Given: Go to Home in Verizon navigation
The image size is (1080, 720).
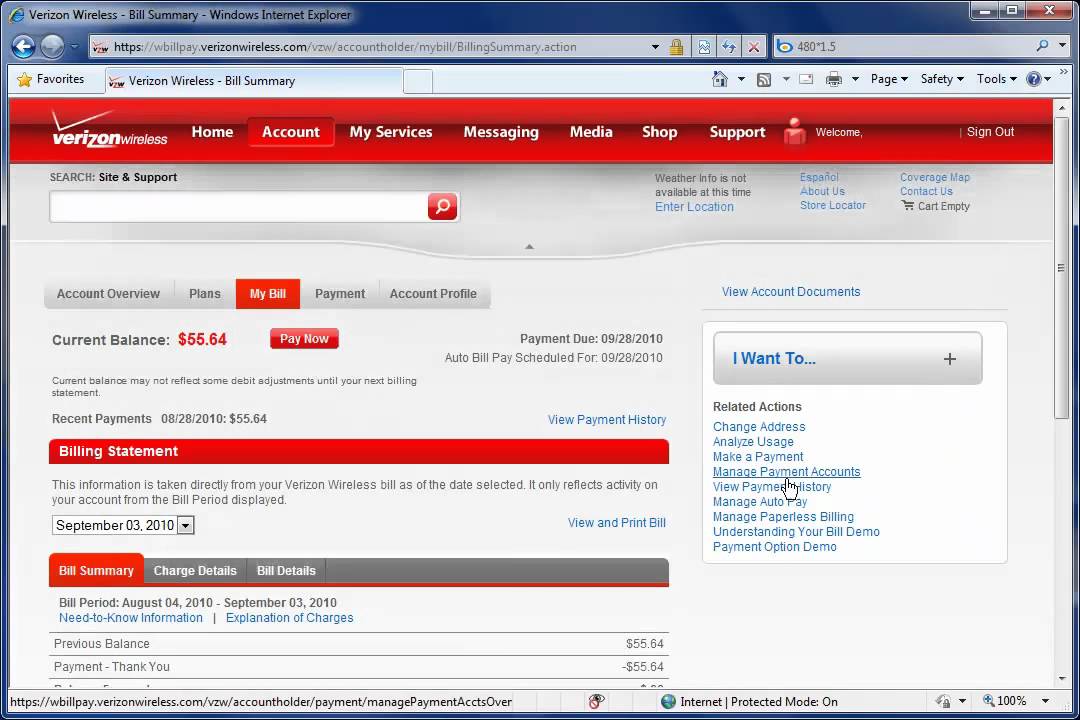Looking at the screenshot, I should (x=212, y=132).
